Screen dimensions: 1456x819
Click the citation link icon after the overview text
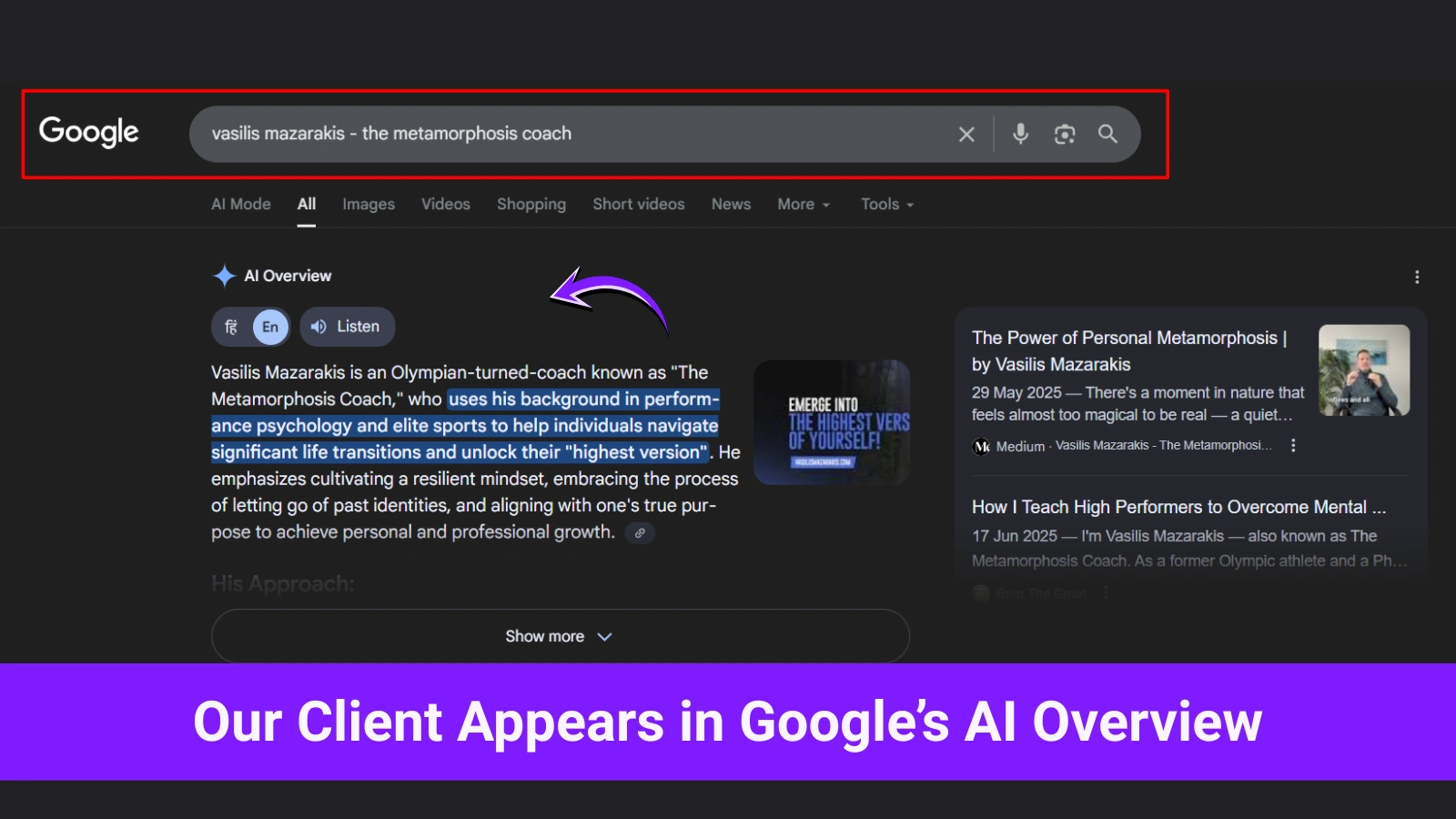point(640,533)
